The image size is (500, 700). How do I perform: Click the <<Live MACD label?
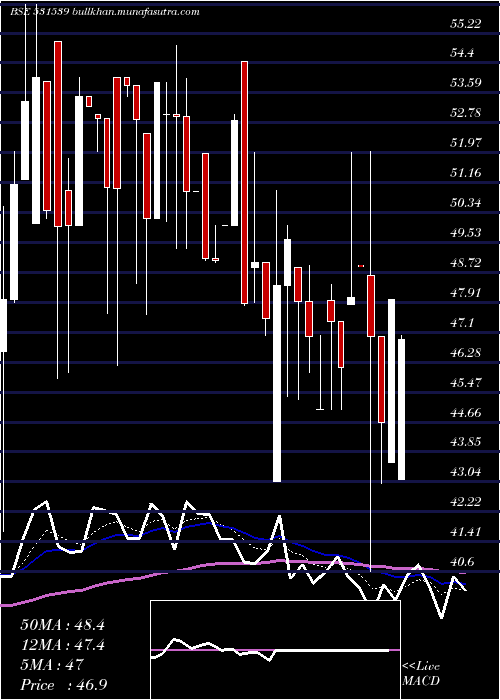tap(421, 674)
